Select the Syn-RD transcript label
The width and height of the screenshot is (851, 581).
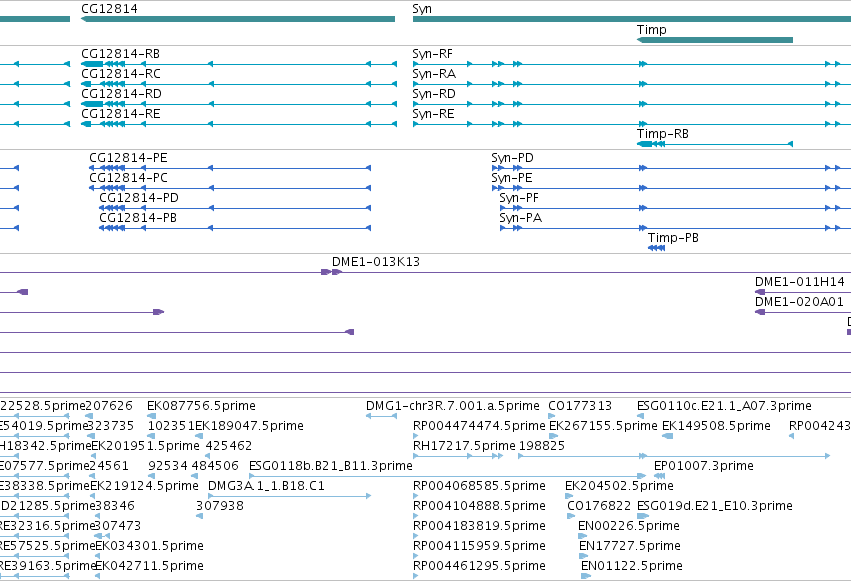point(434,94)
